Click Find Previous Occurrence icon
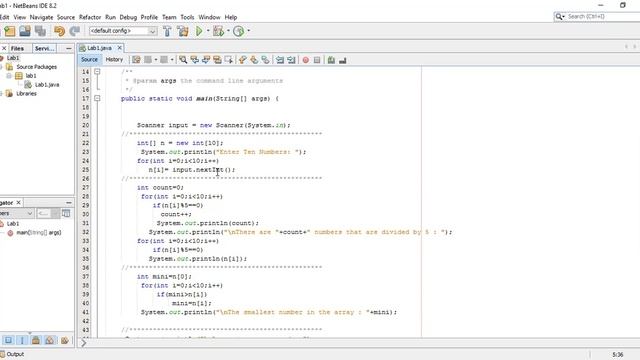This screenshot has width=640, height=360. [x=195, y=60]
